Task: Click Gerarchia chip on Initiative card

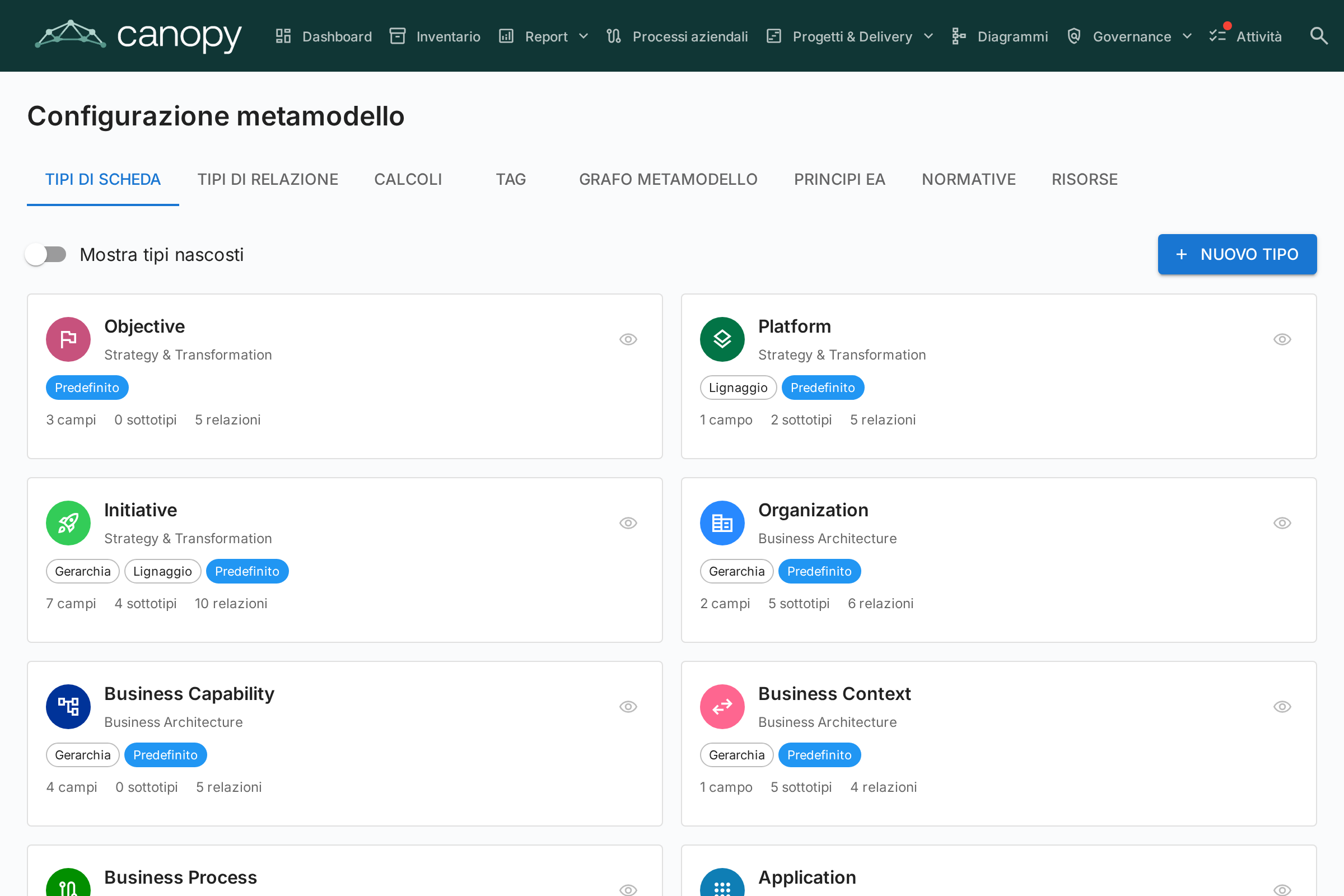Action: pos(83,571)
